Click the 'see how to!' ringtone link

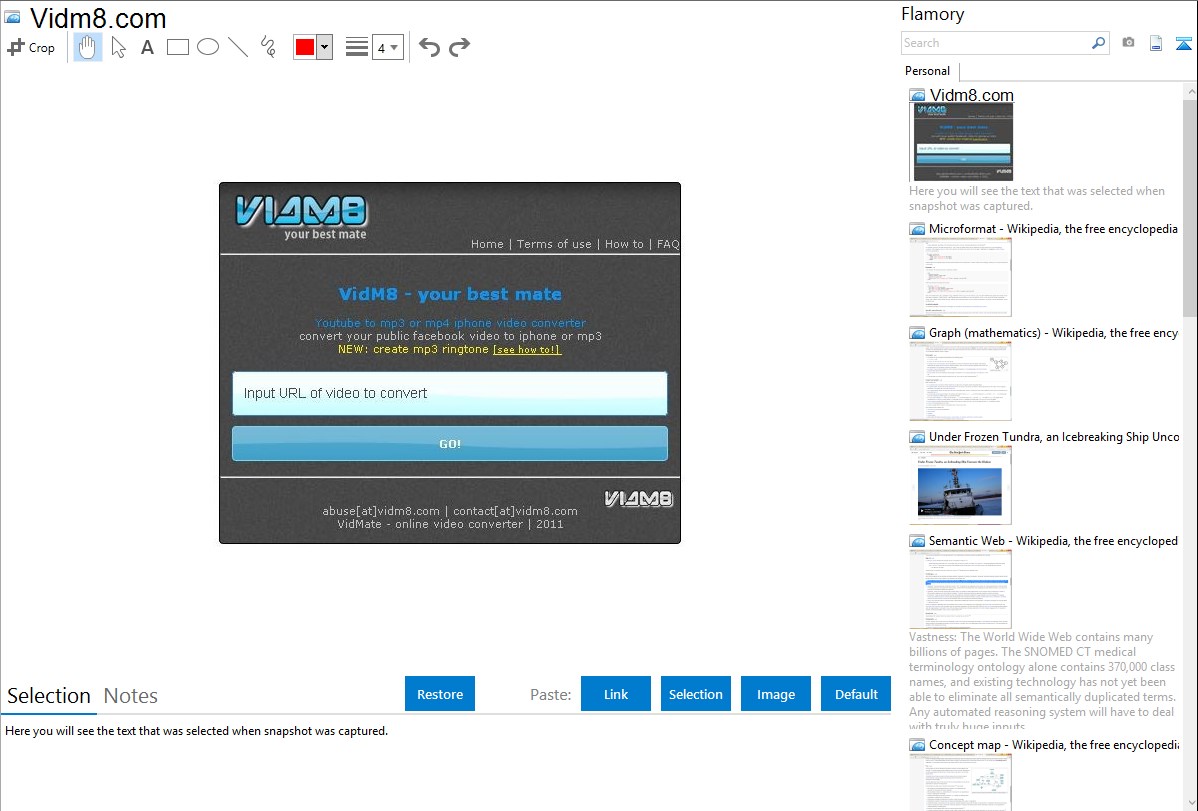pyautogui.click(x=527, y=349)
